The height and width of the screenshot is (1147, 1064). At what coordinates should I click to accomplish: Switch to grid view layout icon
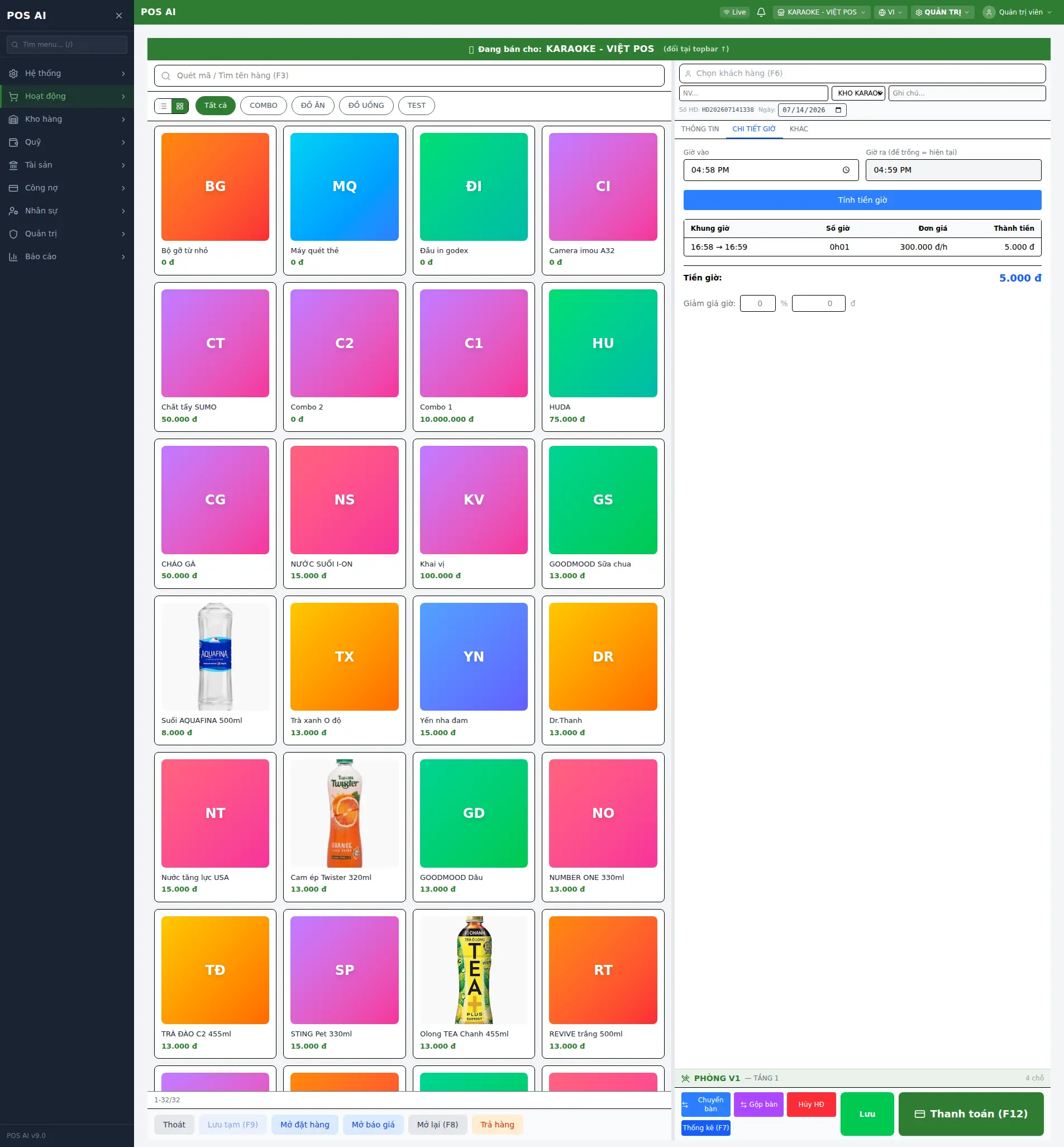pyautogui.click(x=180, y=106)
